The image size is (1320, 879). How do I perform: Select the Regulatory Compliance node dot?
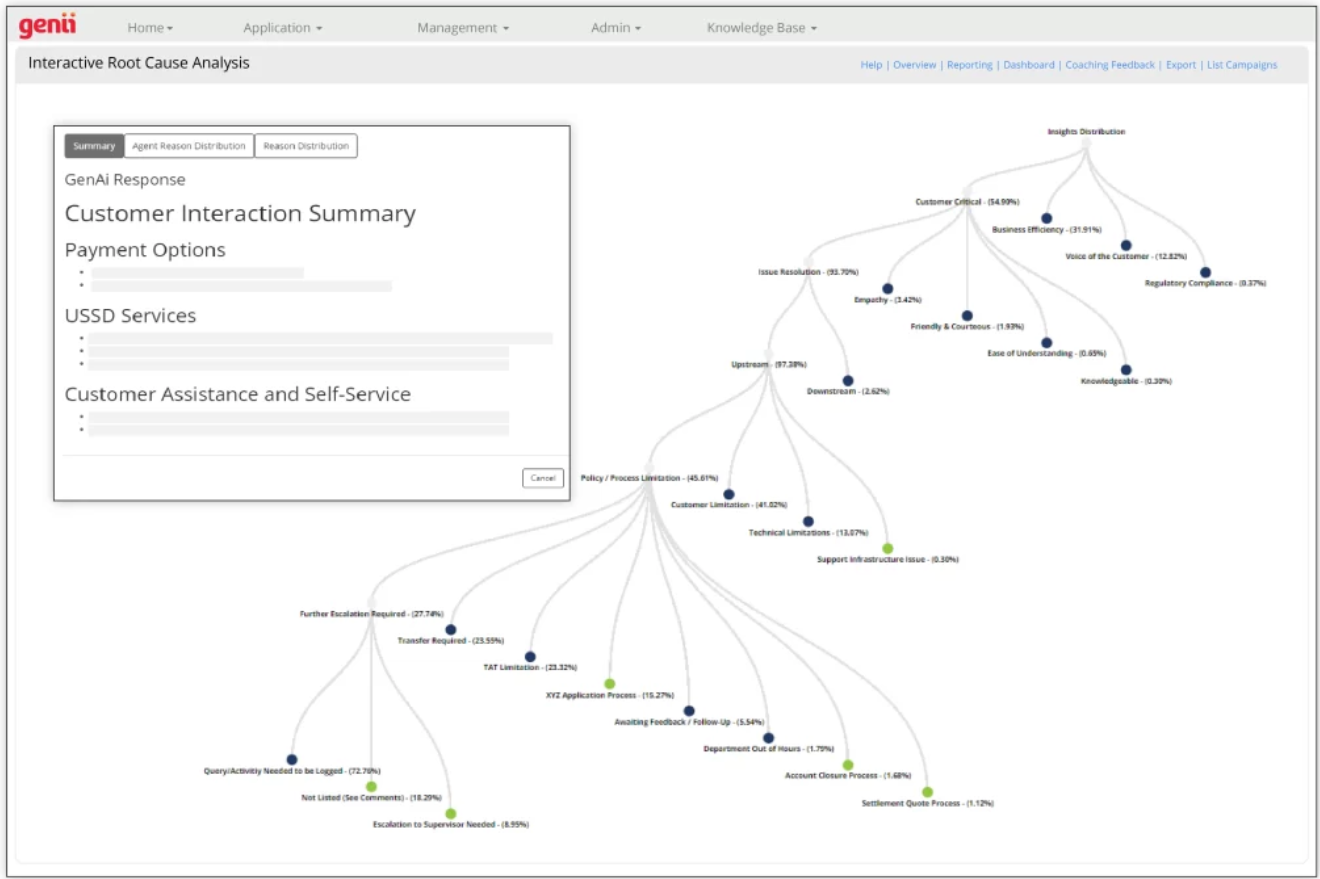click(x=1205, y=272)
